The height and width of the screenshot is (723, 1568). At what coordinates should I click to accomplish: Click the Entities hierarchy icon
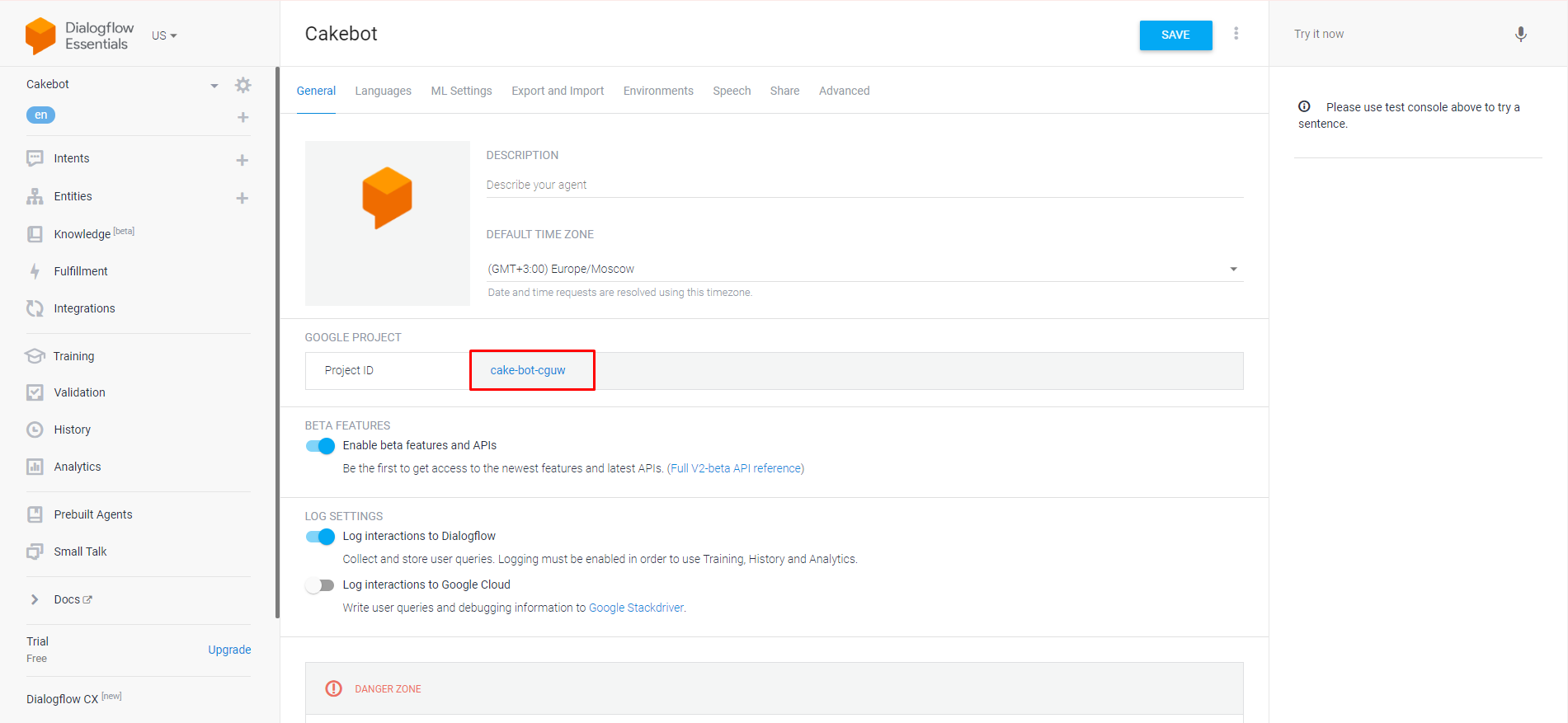tap(35, 196)
